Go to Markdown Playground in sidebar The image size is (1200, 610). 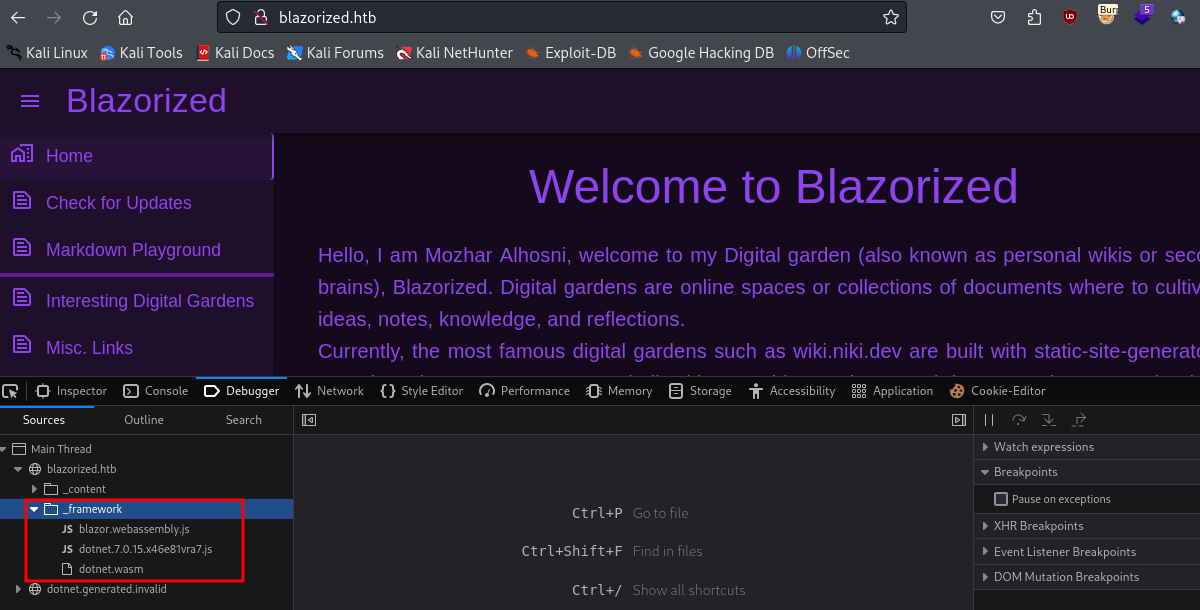point(133,250)
